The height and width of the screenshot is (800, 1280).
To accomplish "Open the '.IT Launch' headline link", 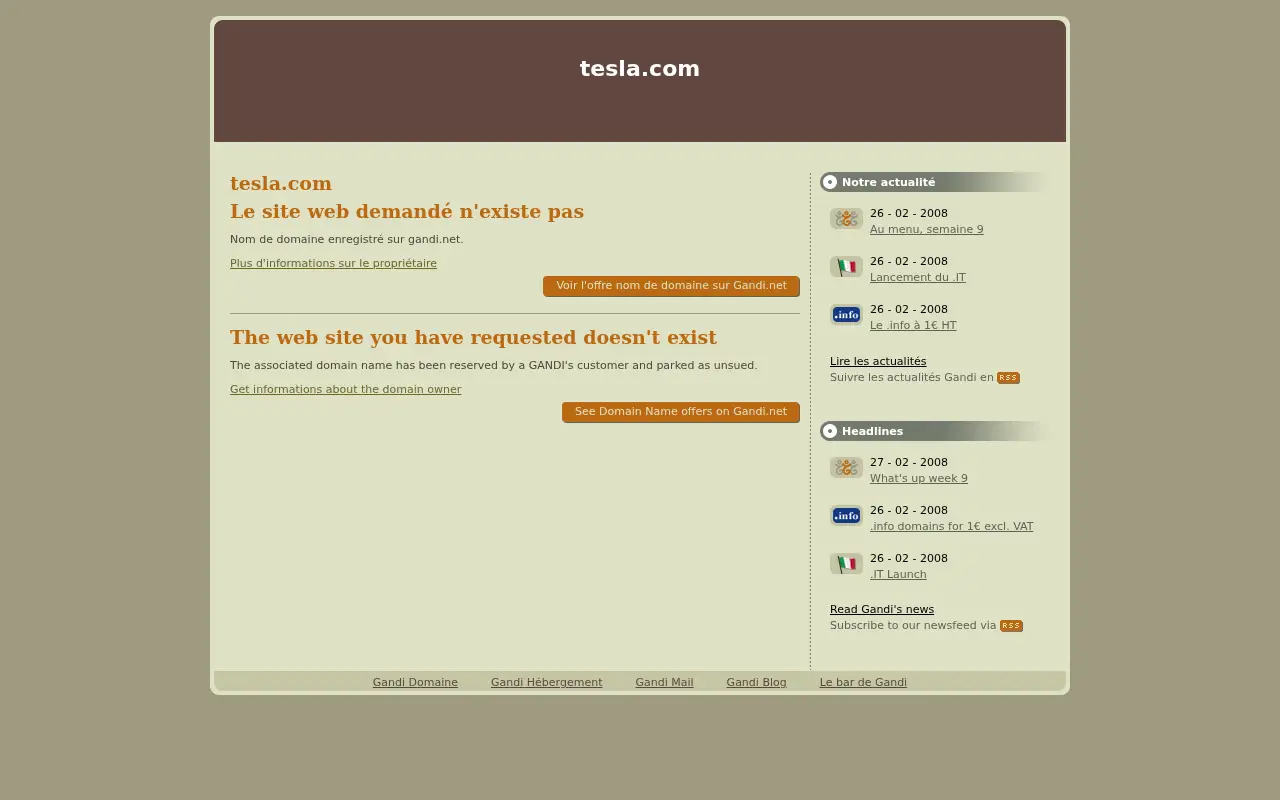I will [x=898, y=575].
